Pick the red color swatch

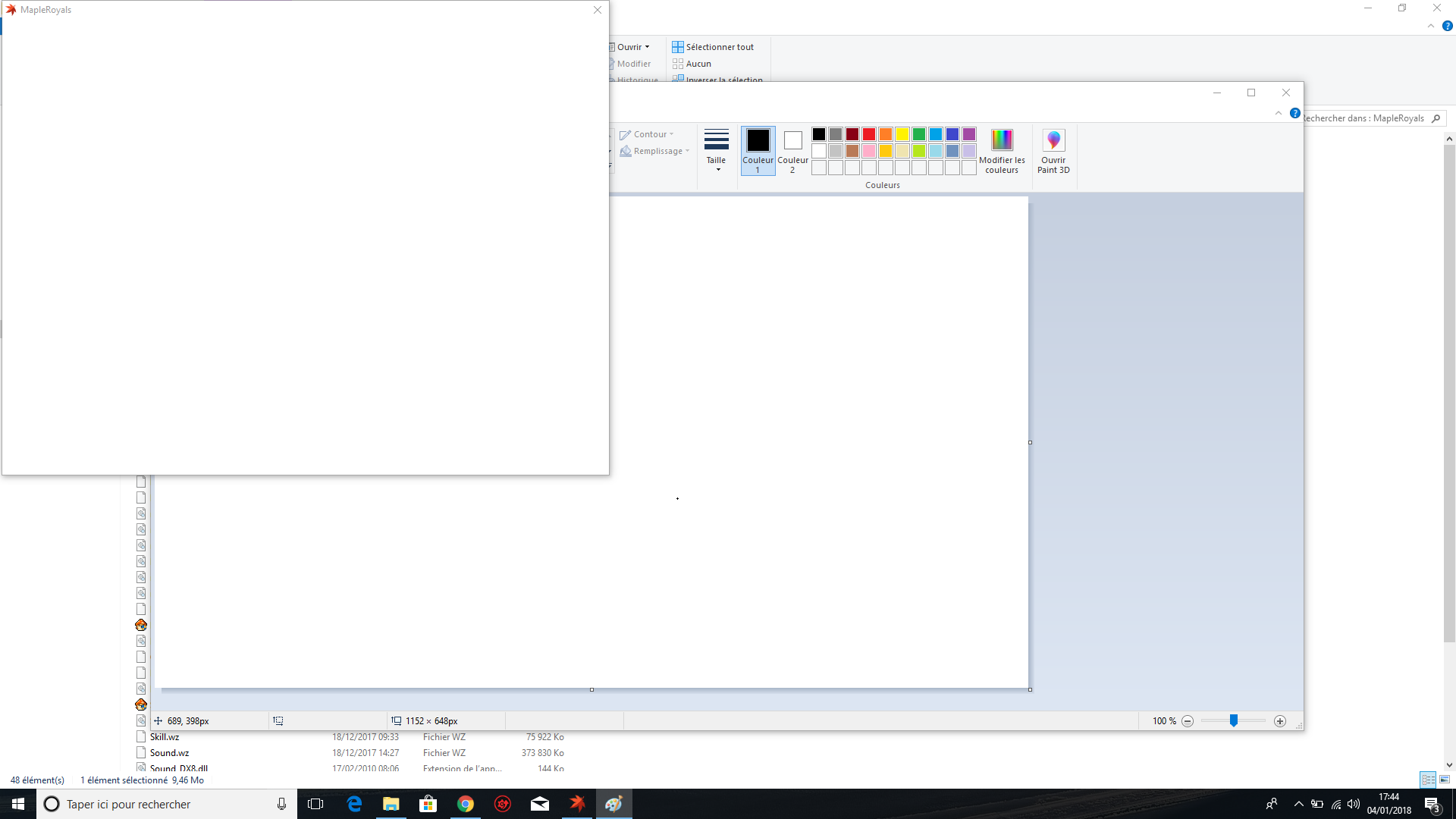pos(869,134)
